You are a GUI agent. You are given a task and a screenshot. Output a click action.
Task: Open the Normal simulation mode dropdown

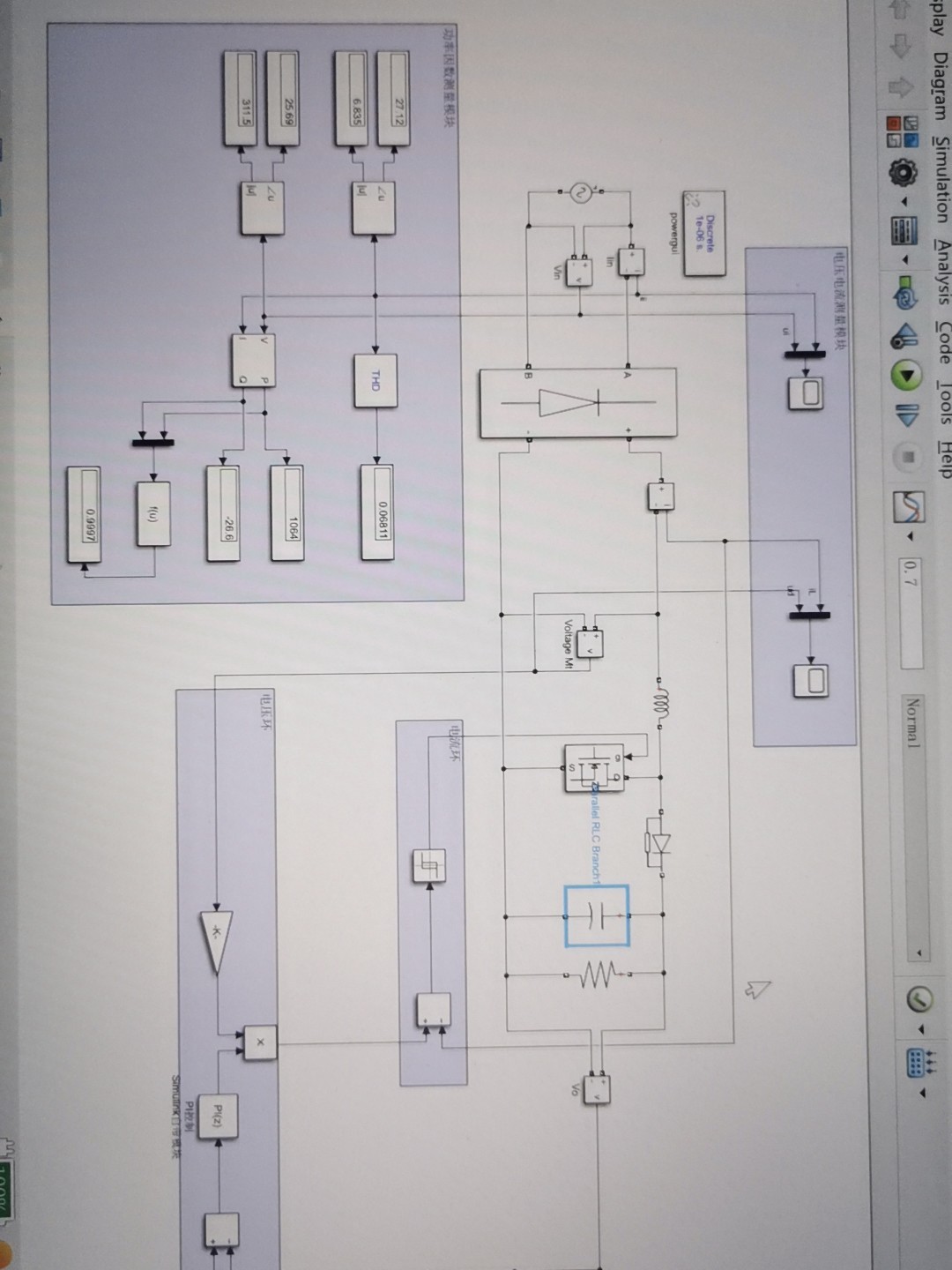[914, 826]
